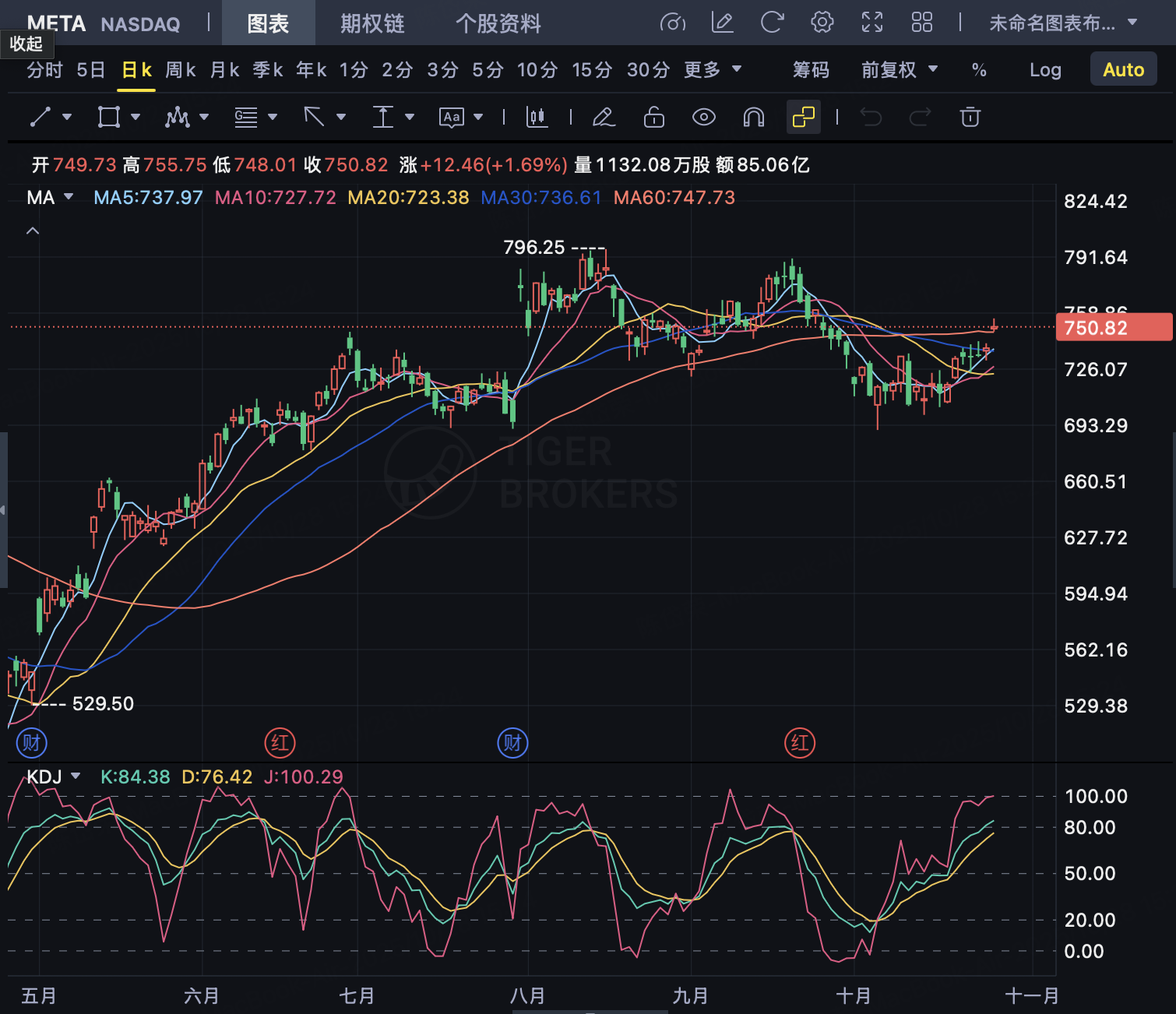Switch to the 个股资料 tab
This screenshot has height=1014, width=1176.
click(x=498, y=23)
